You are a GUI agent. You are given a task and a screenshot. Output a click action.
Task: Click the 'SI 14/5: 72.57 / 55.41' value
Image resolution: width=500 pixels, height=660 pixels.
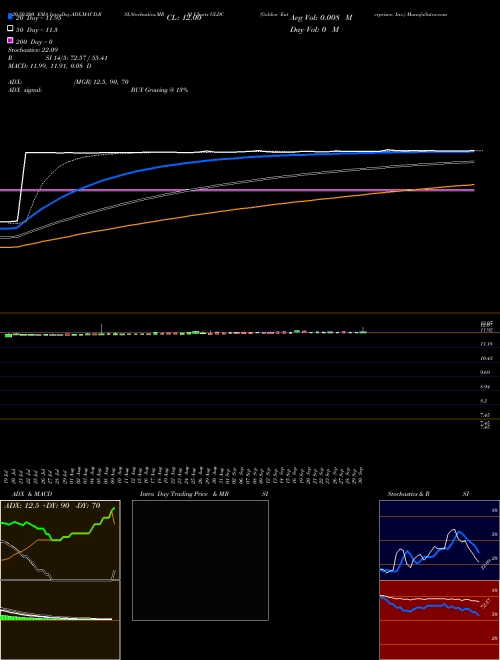tap(77, 58)
